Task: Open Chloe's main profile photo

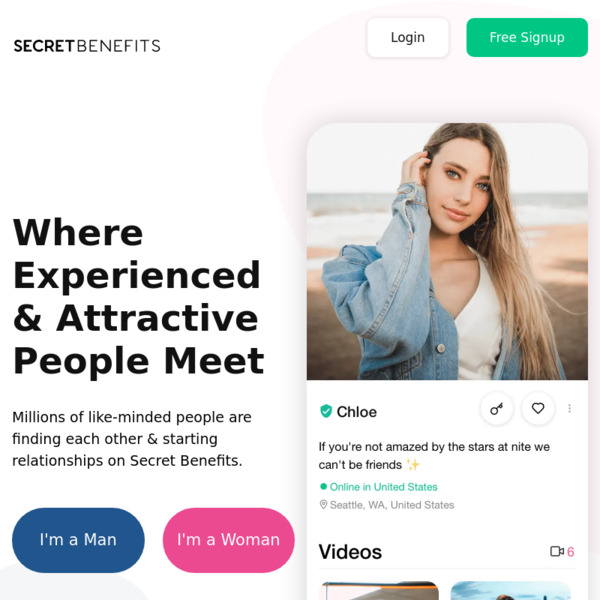Action: coord(447,251)
